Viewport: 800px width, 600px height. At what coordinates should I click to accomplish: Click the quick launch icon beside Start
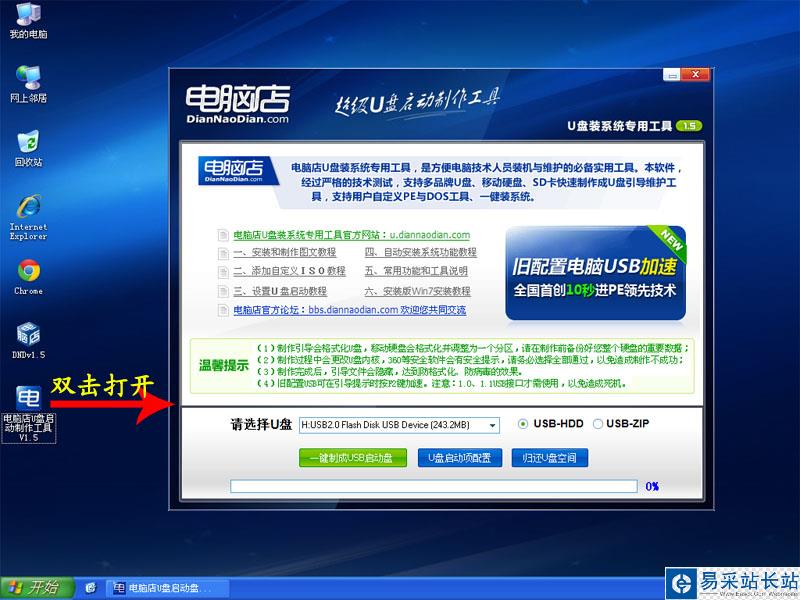(91, 588)
